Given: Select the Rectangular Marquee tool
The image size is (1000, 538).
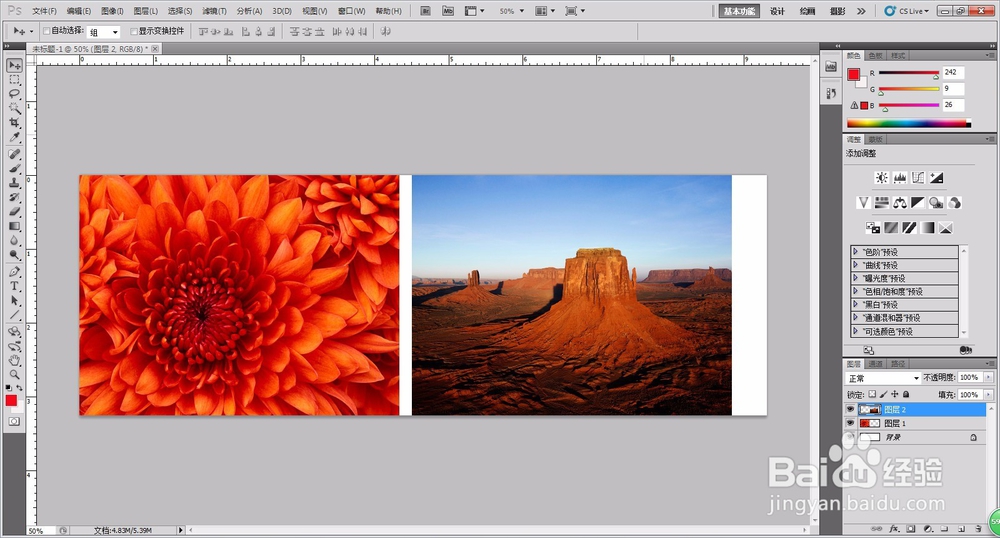Looking at the screenshot, I should click(x=14, y=80).
